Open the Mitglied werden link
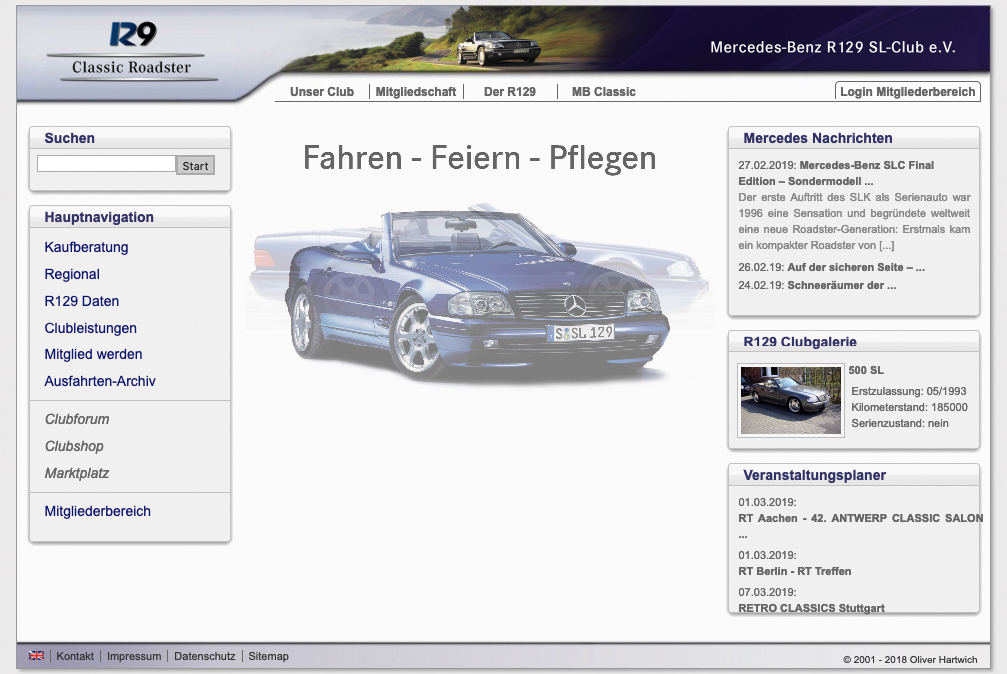The height and width of the screenshot is (674, 1007). pos(93,354)
